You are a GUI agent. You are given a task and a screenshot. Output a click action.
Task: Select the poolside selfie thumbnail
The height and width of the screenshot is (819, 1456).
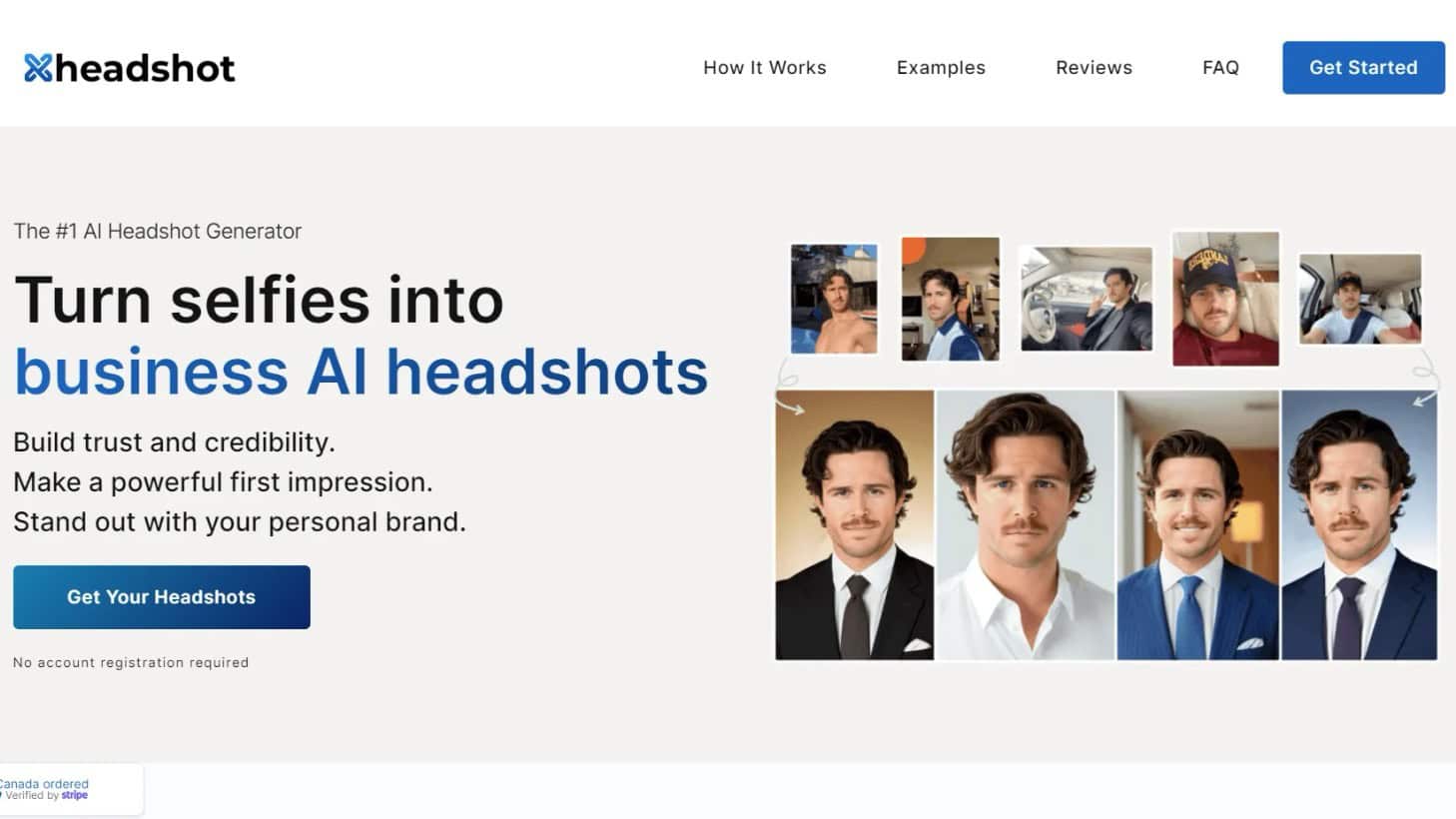[834, 298]
